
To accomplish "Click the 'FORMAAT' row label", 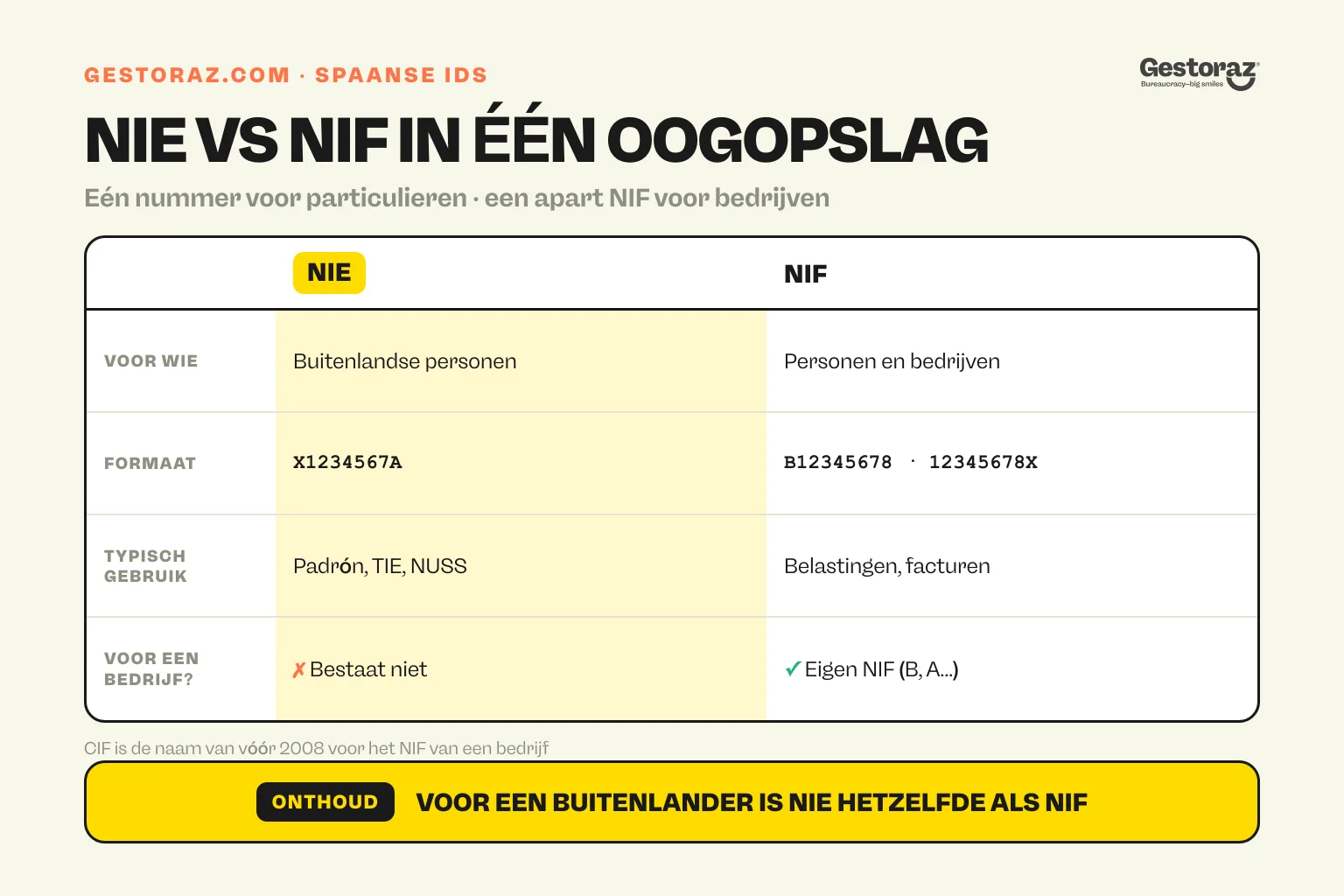I will click(150, 464).
